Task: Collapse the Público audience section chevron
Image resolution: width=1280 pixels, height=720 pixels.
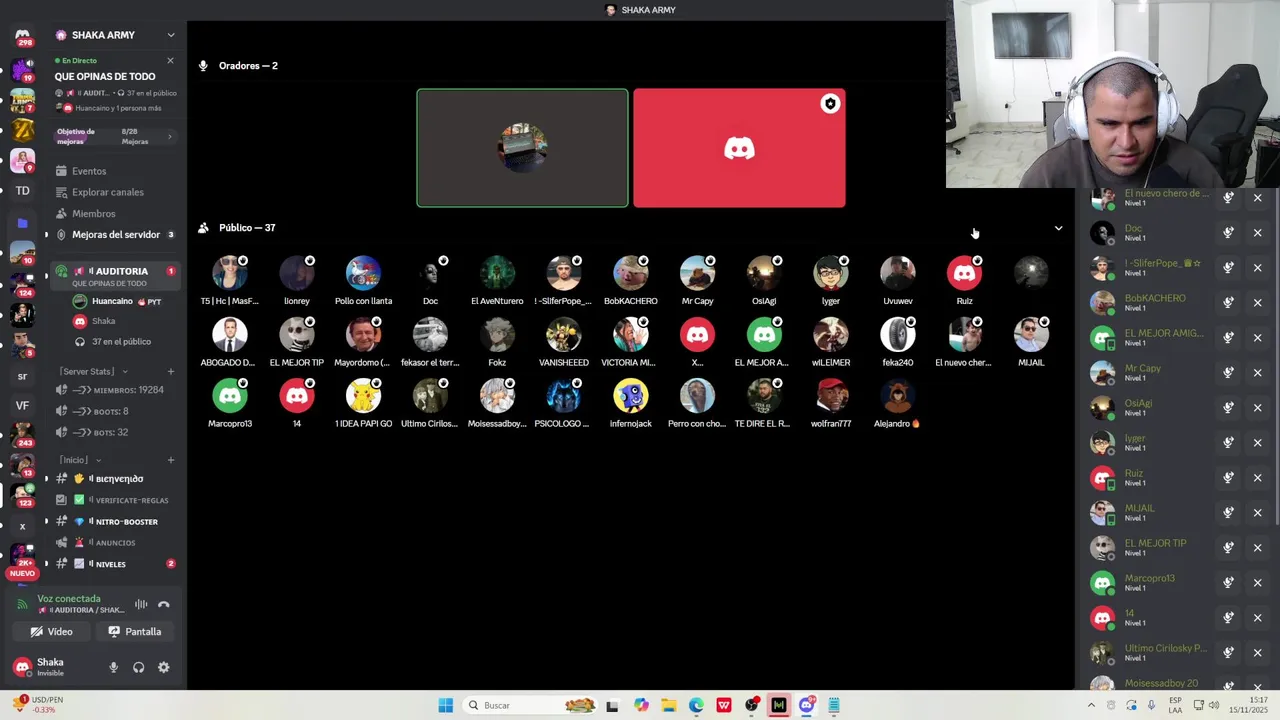Action: click(1059, 228)
